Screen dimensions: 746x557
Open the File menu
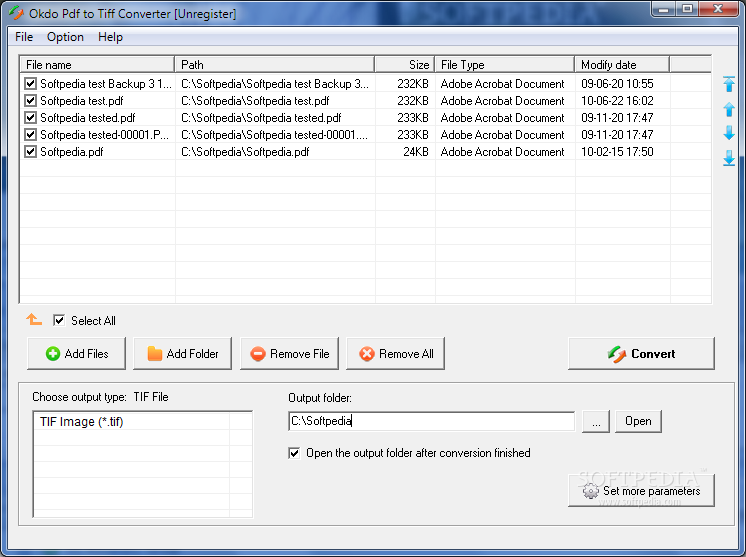click(x=24, y=37)
